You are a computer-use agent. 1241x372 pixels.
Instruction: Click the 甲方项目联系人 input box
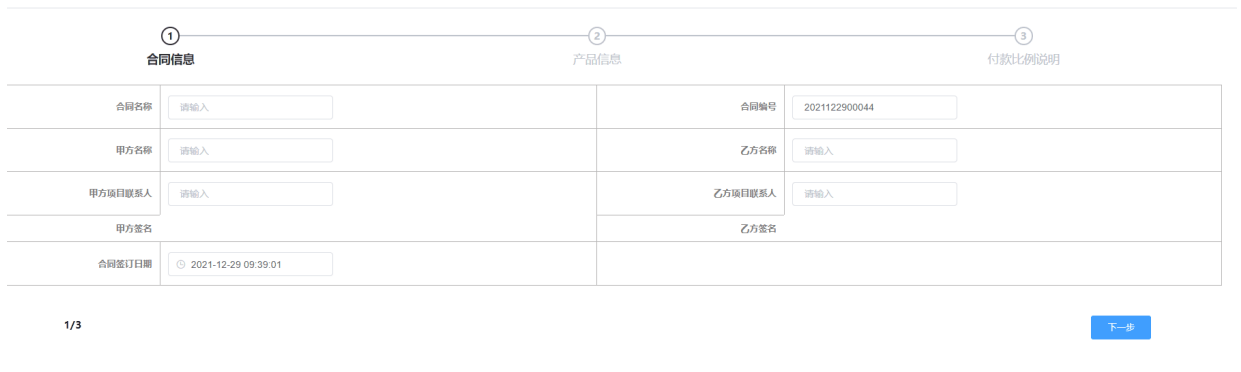click(250, 194)
